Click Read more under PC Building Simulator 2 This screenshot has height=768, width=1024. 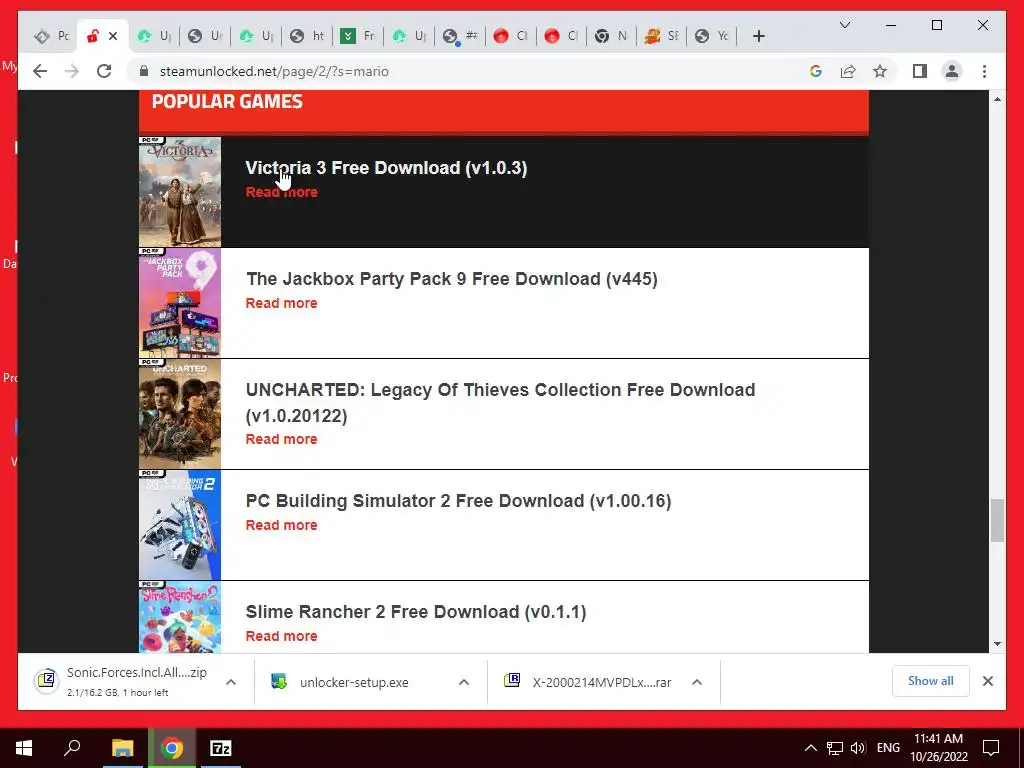click(281, 525)
